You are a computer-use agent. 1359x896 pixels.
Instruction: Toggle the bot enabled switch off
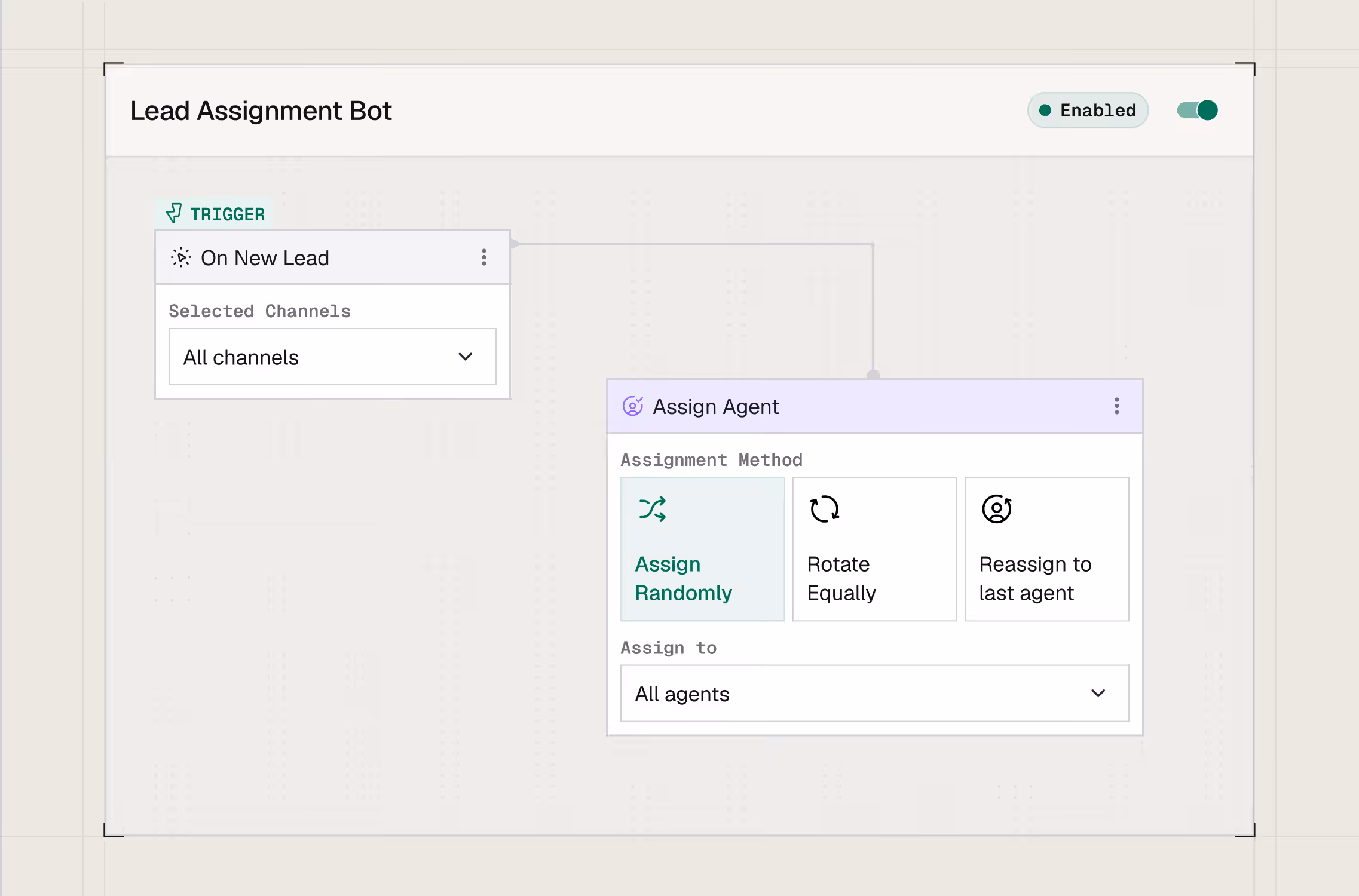(1197, 111)
